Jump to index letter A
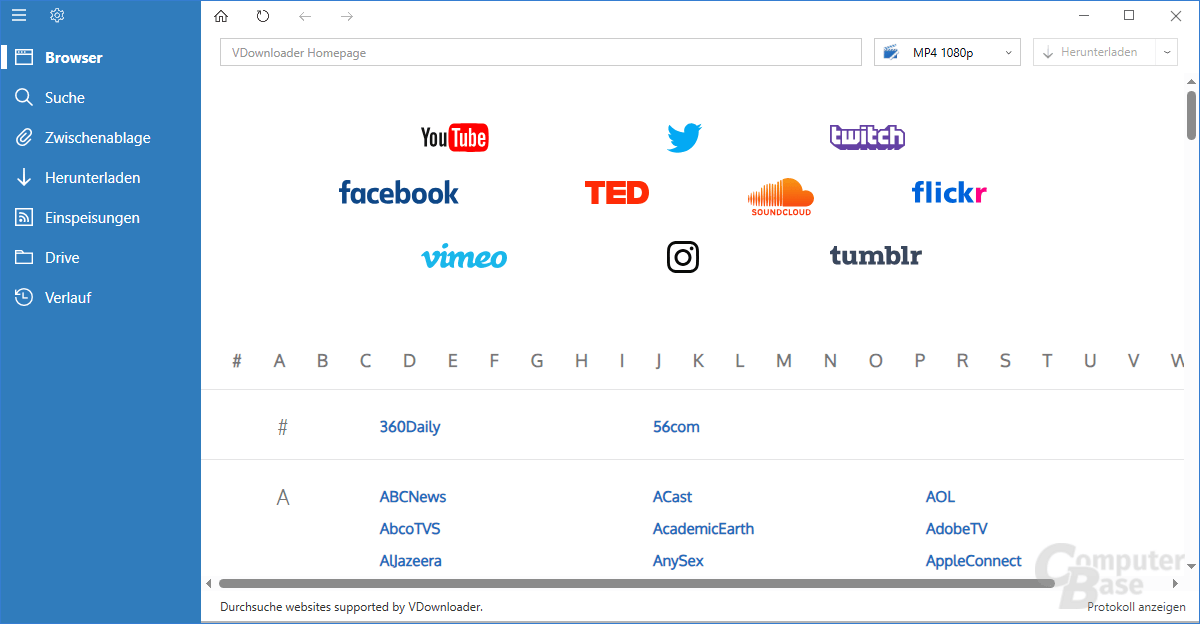Image resolution: width=1200 pixels, height=624 pixels. [x=280, y=361]
